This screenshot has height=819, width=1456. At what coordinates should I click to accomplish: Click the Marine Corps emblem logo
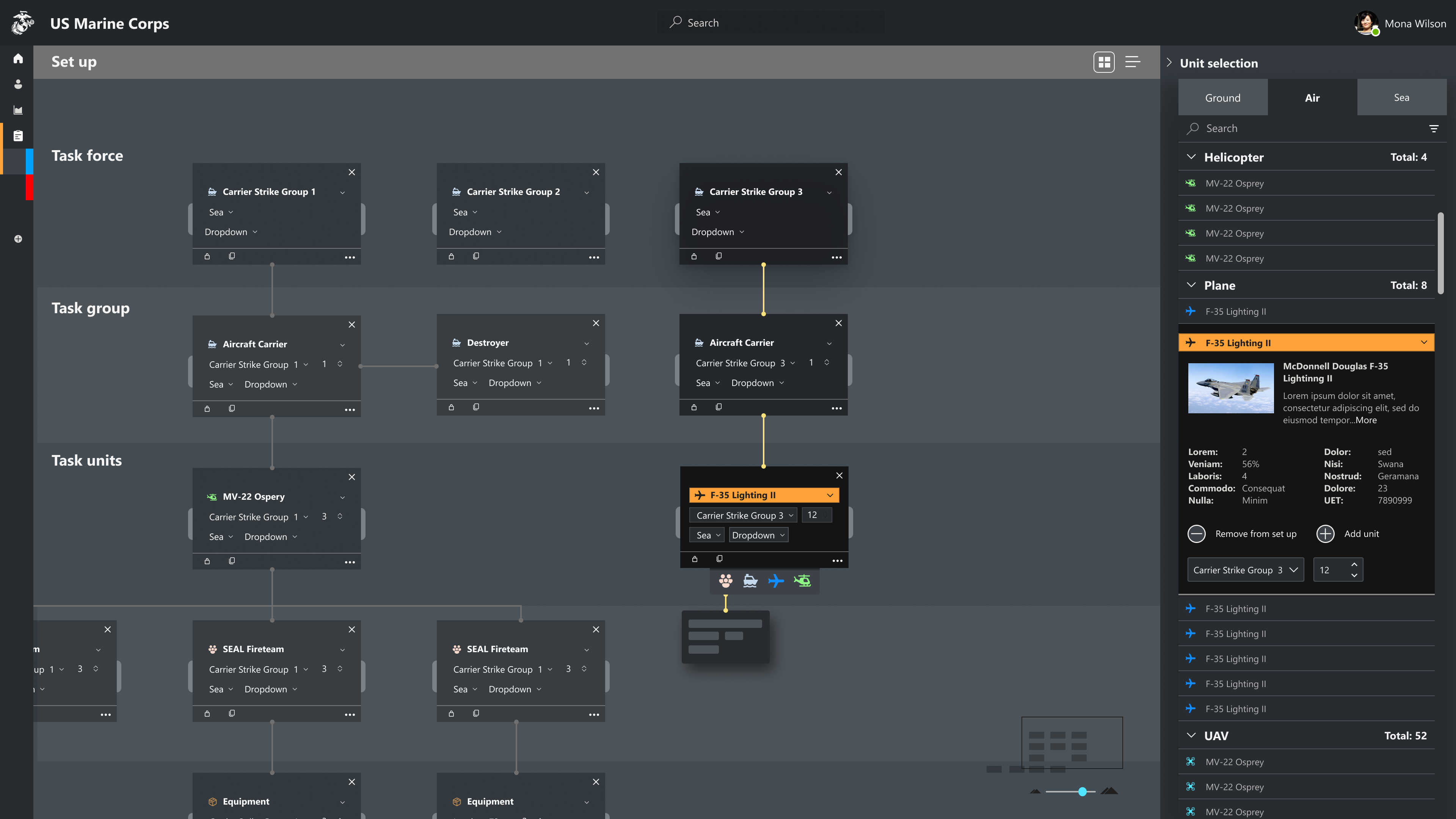point(23,23)
